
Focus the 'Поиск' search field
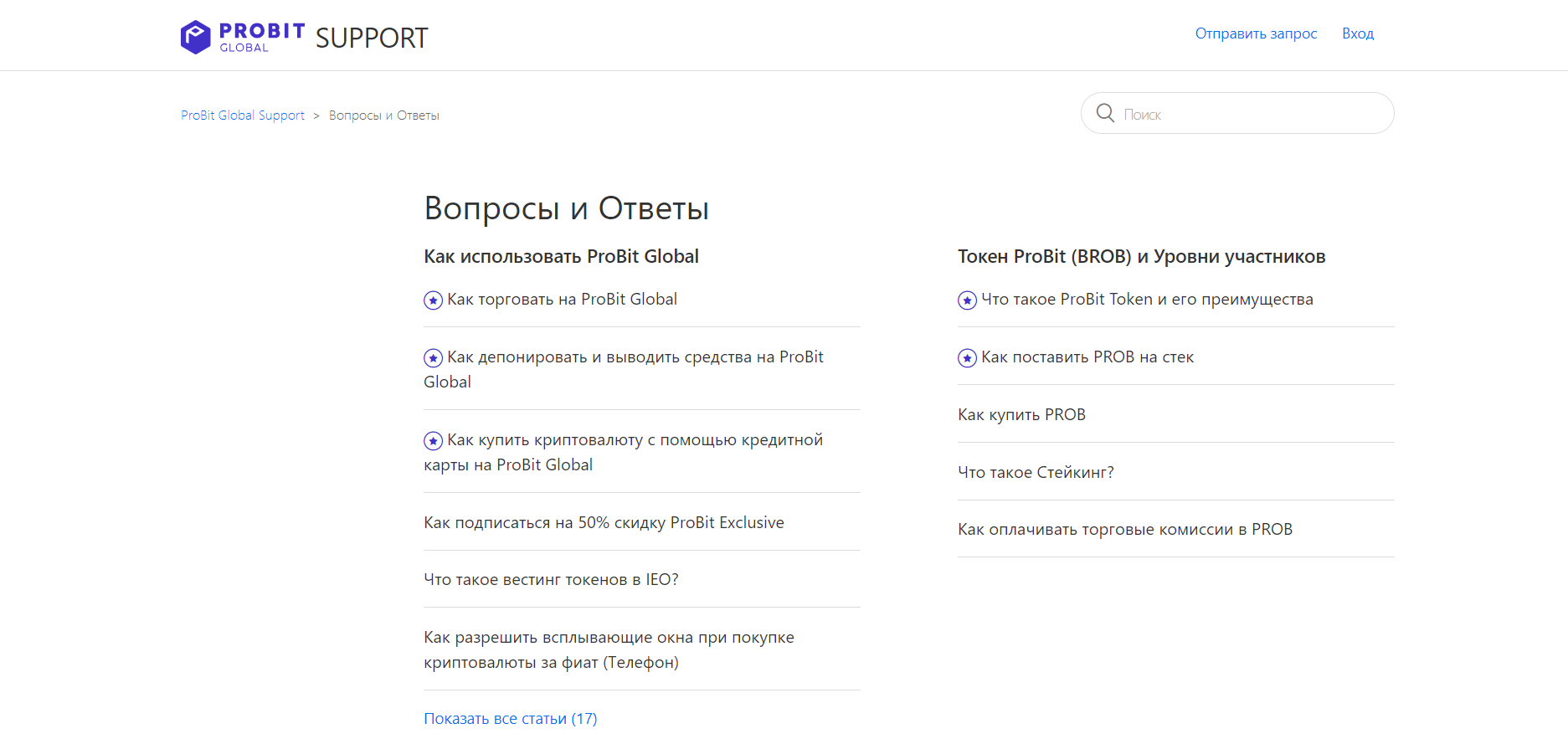point(1237,113)
